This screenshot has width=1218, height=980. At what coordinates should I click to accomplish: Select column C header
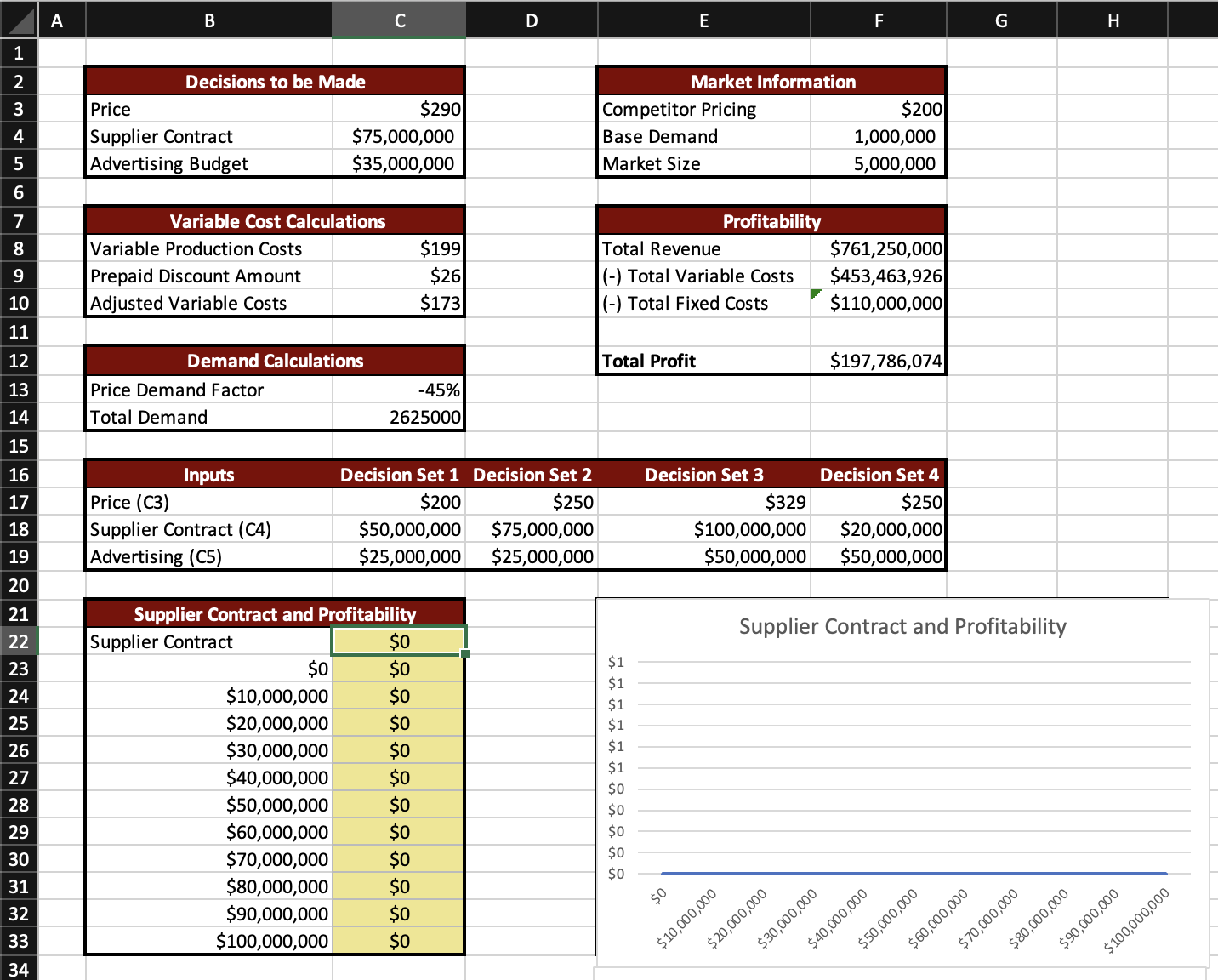tap(399, 20)
